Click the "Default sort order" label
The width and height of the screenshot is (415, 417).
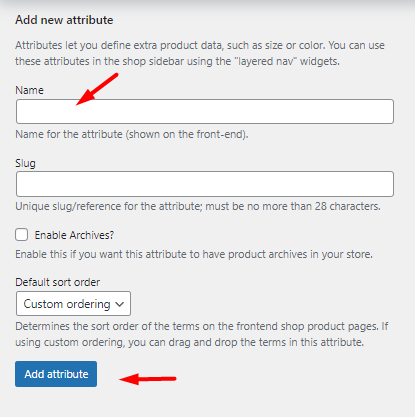point(57,282)
